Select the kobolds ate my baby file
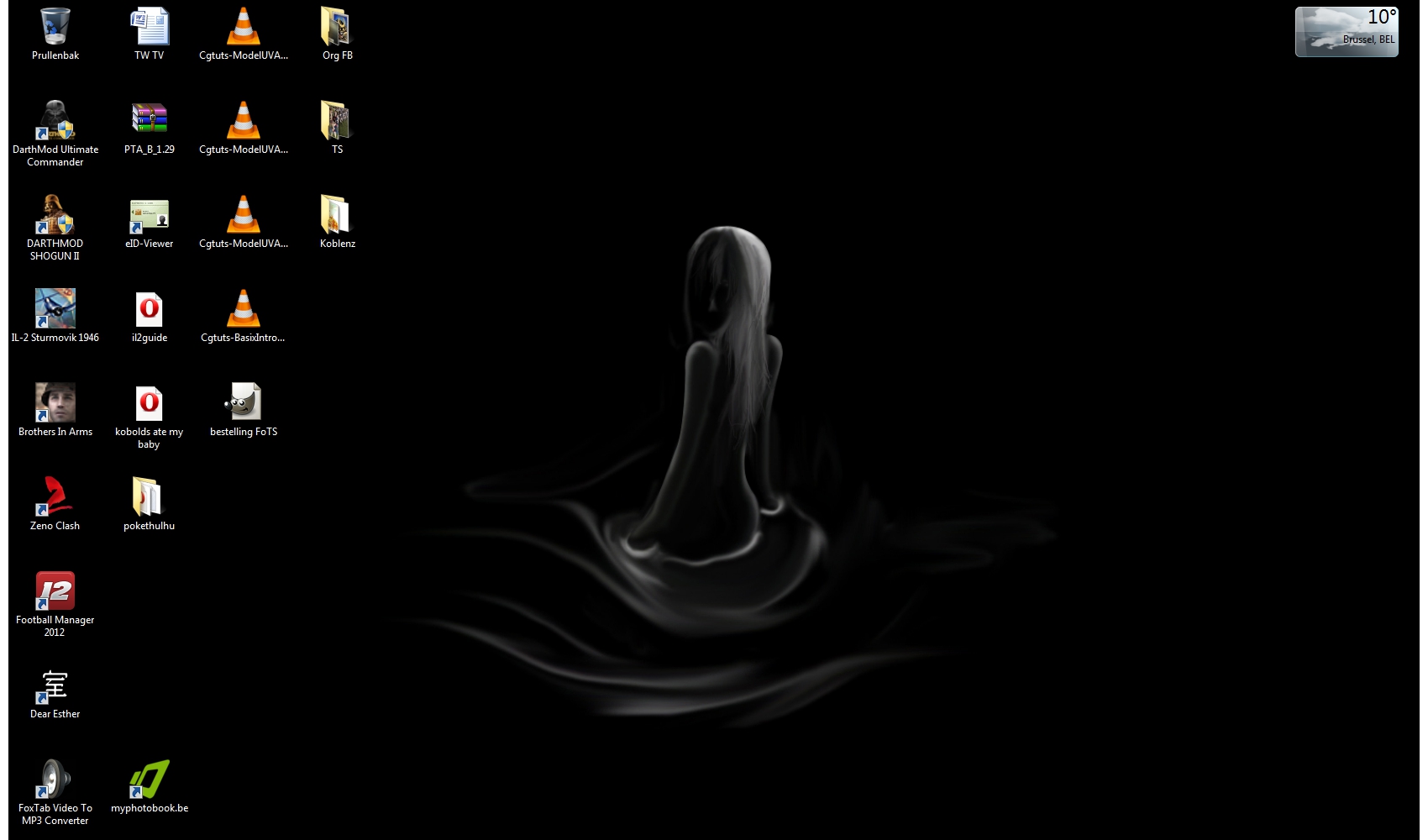 coord(150,404)
